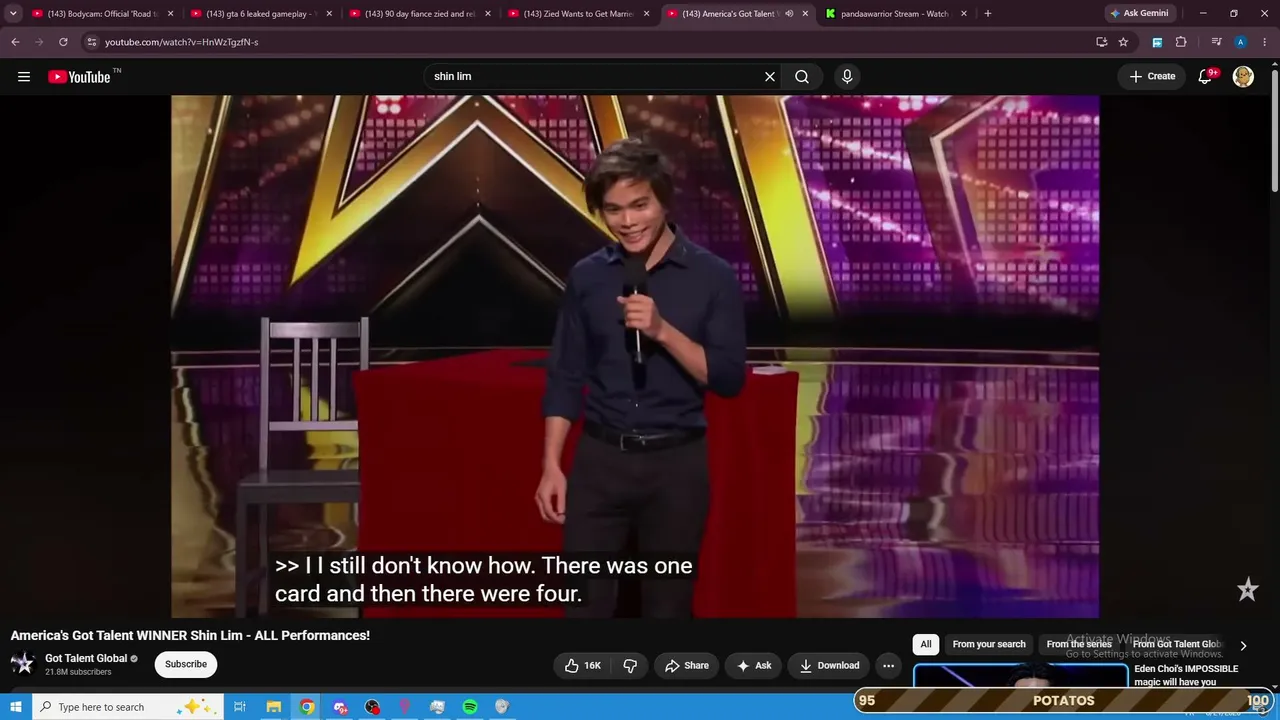Select the All filter chip

(x=926, y=645)
